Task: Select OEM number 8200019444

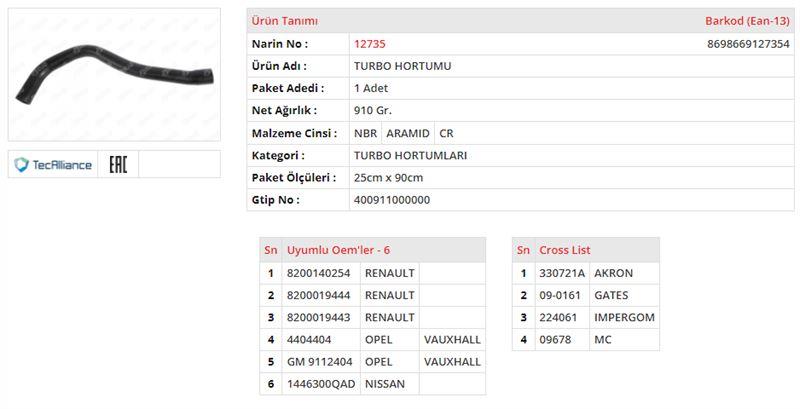Action: pyautogui.click(x=318, y=295)
